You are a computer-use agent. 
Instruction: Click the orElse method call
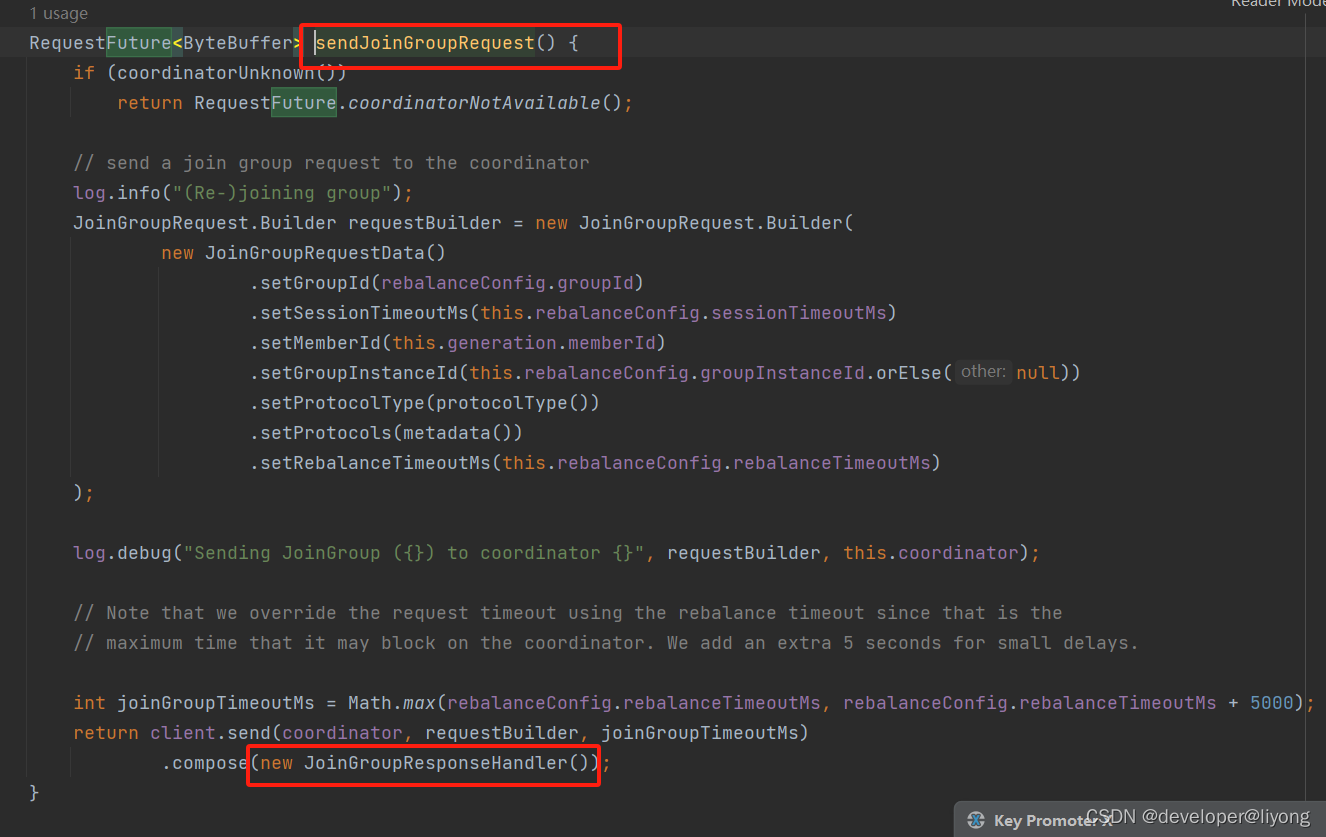[x=909, y=373]
